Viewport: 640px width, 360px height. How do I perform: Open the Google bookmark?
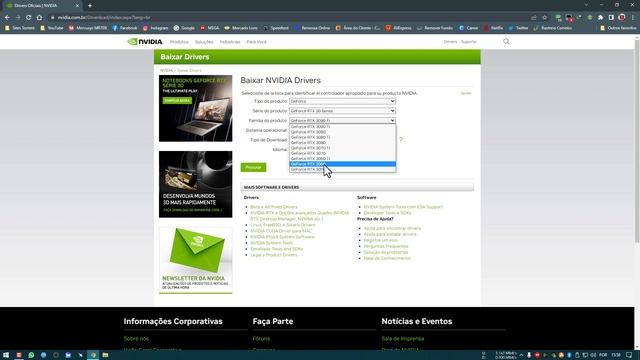coord(184,28)
